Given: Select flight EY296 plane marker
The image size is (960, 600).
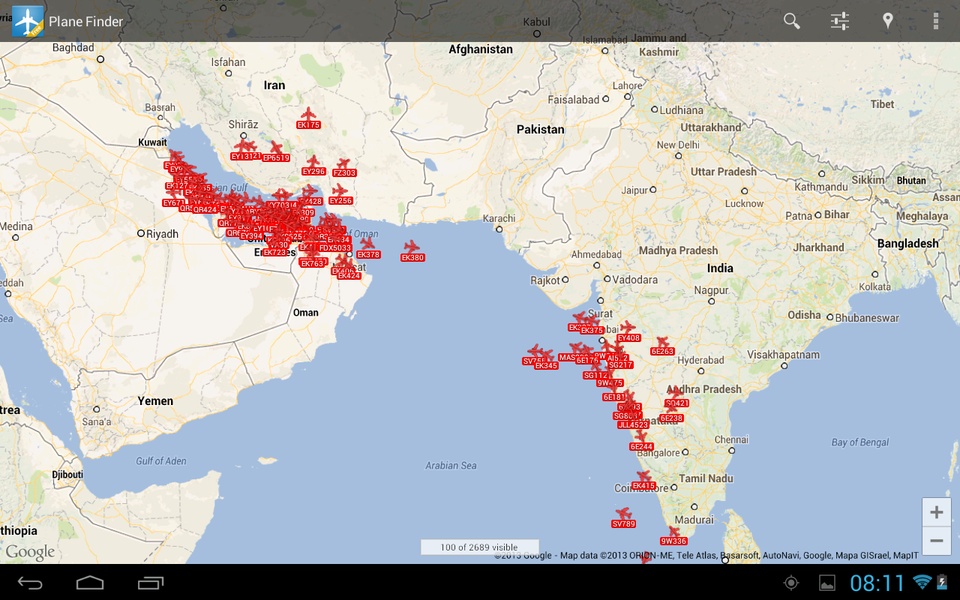Looking at the screenshot, I should (x=313, y=162).
